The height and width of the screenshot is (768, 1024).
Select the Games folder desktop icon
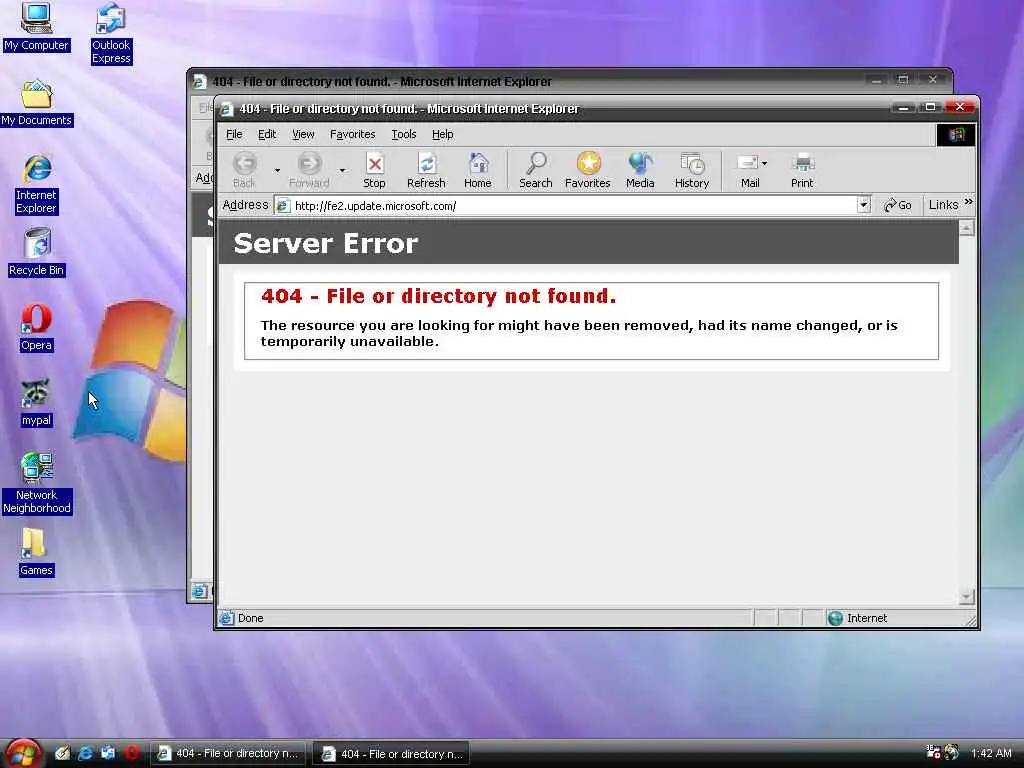pyautogui.click(x=36, y=552)
